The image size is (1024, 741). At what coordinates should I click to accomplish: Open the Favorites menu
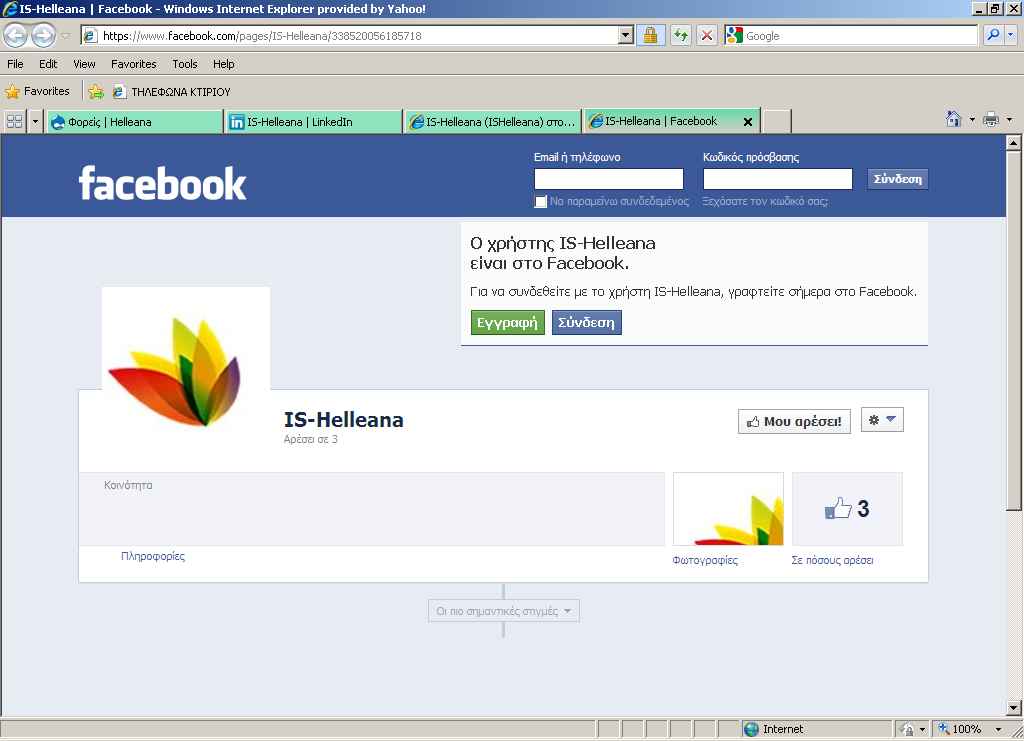[133, 64]
